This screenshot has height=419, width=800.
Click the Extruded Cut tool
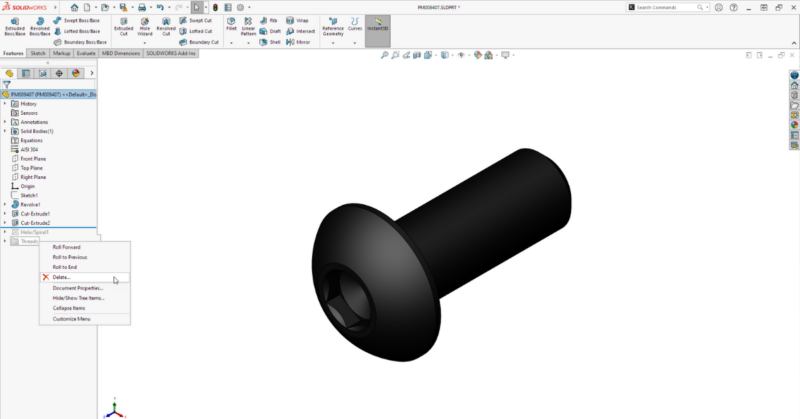point(123,27)
